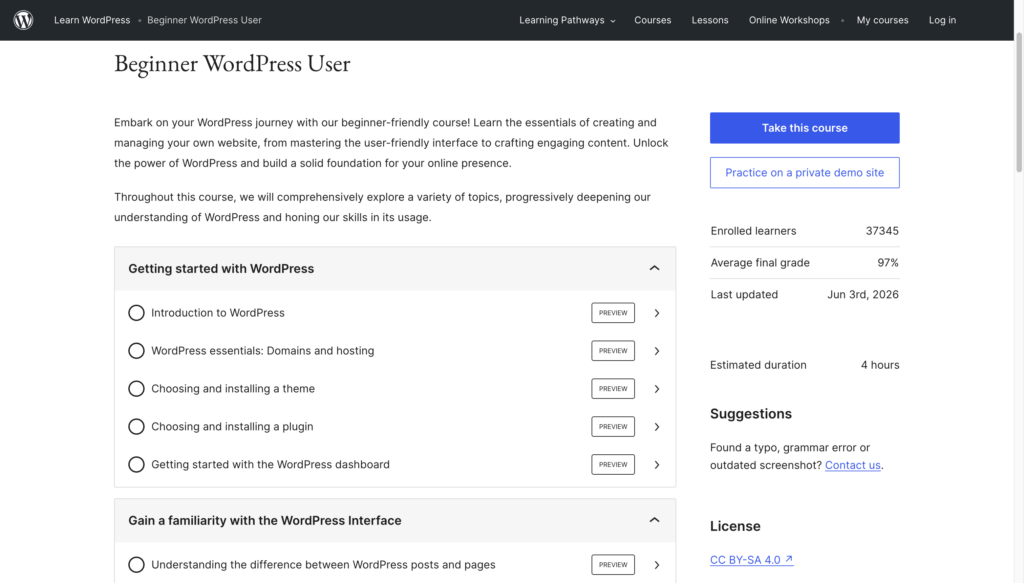The image size is (1024, 583).
Task: Click the Jun 3rd, 2026 date
Action: pyautogui.click(x=863, y=295)
